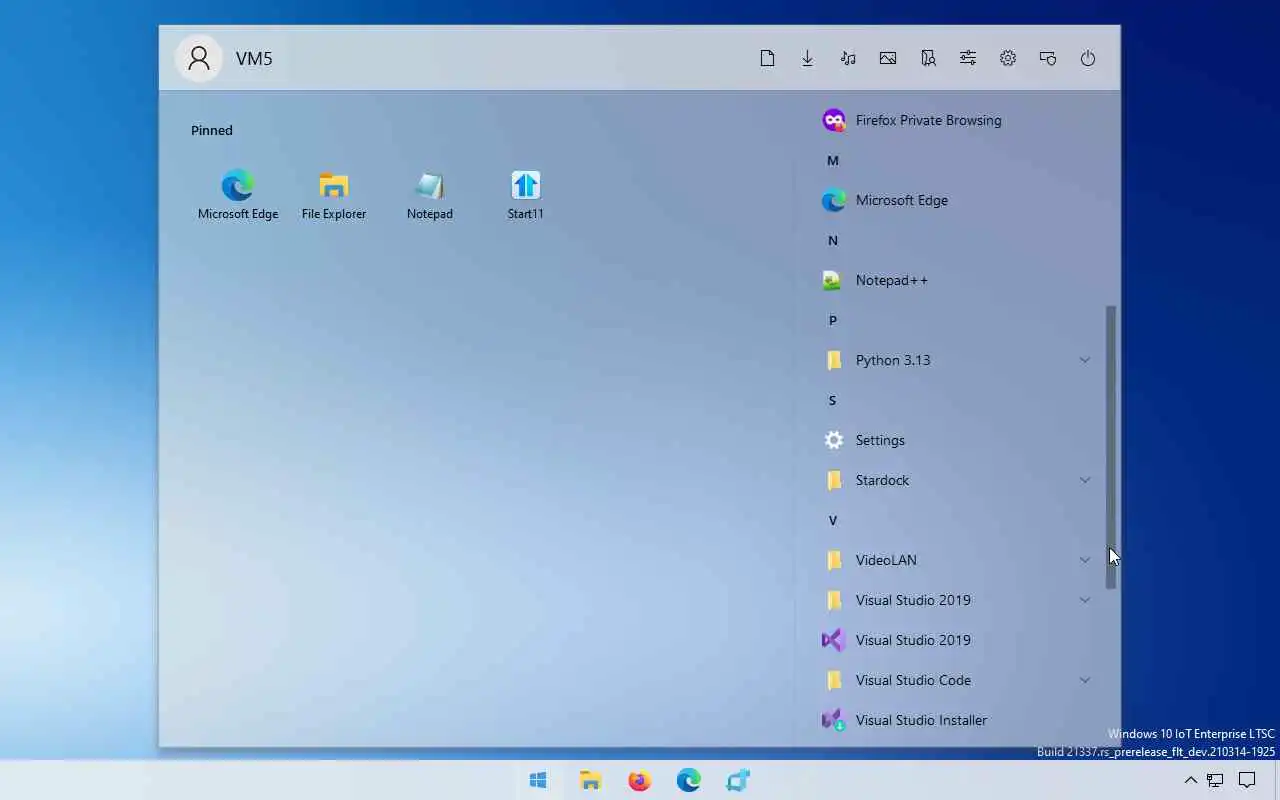Click the letter P section header

pyautogui.click(x=832, y=320)
